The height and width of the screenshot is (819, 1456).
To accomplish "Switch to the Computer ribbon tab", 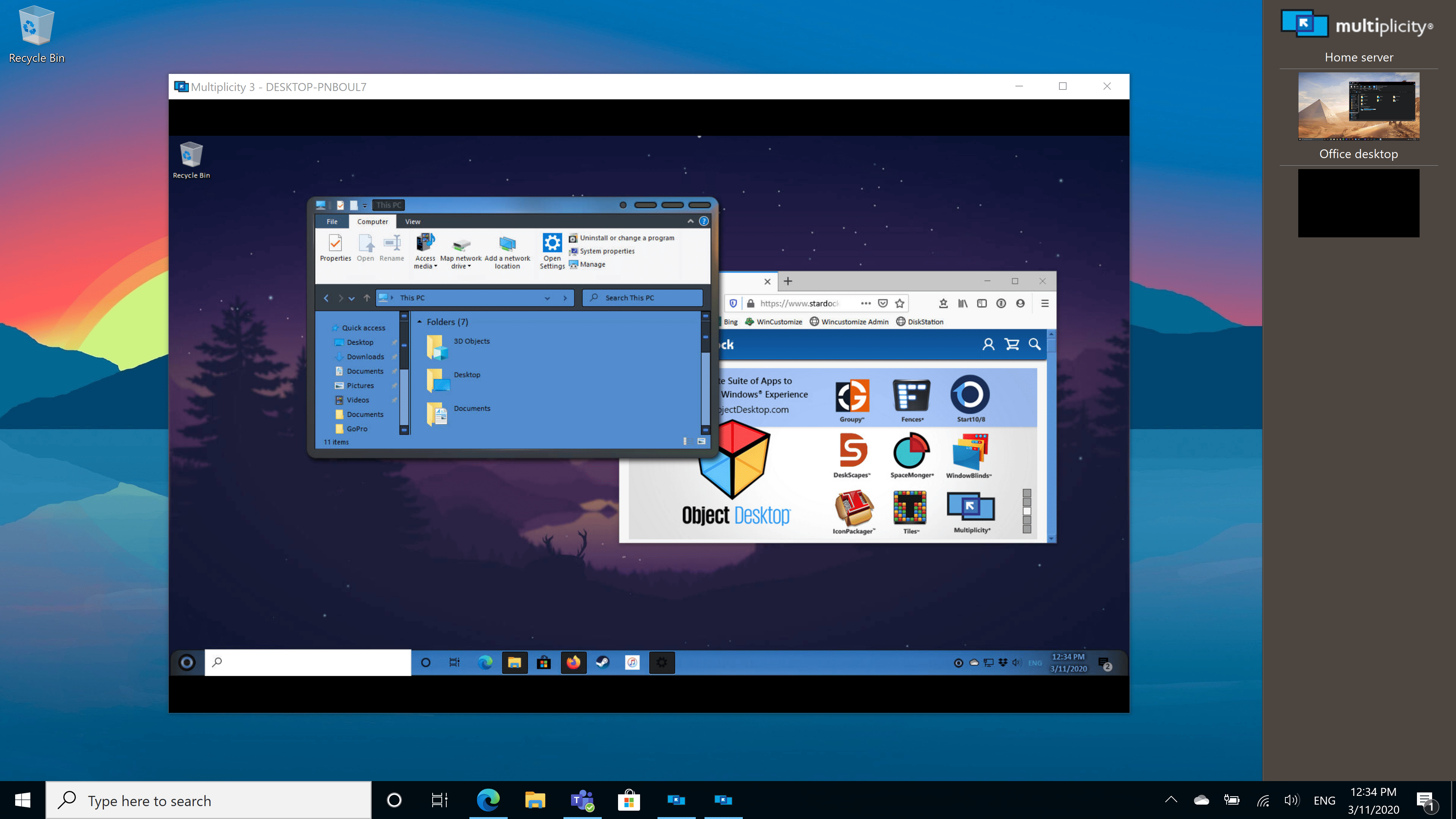I will 372,221.
